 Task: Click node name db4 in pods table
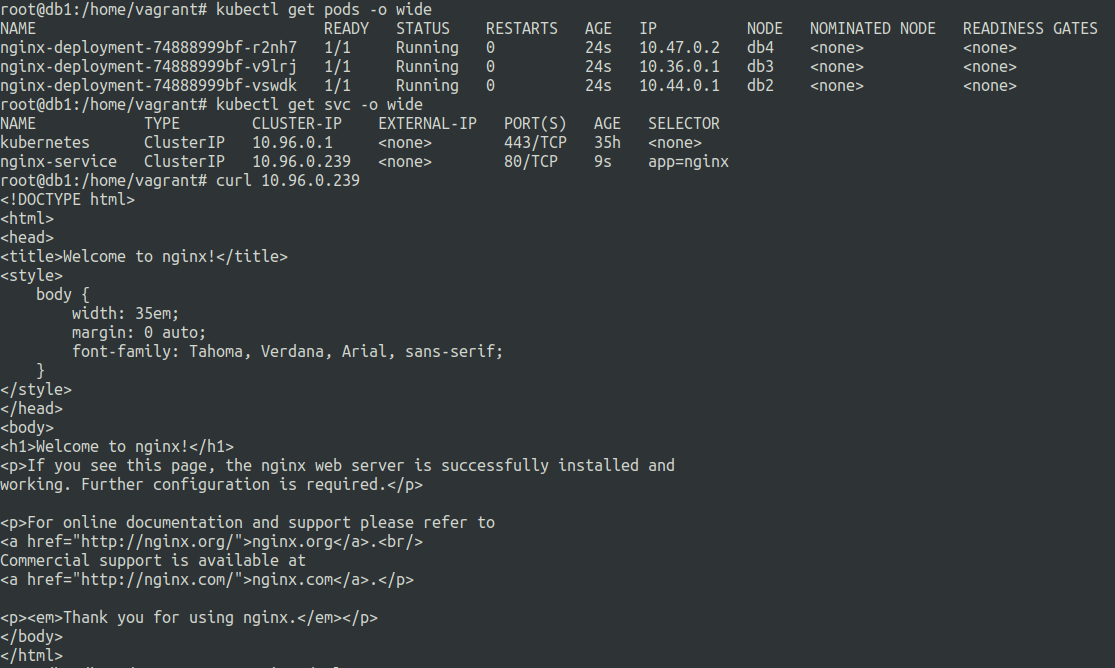[760, 48]
